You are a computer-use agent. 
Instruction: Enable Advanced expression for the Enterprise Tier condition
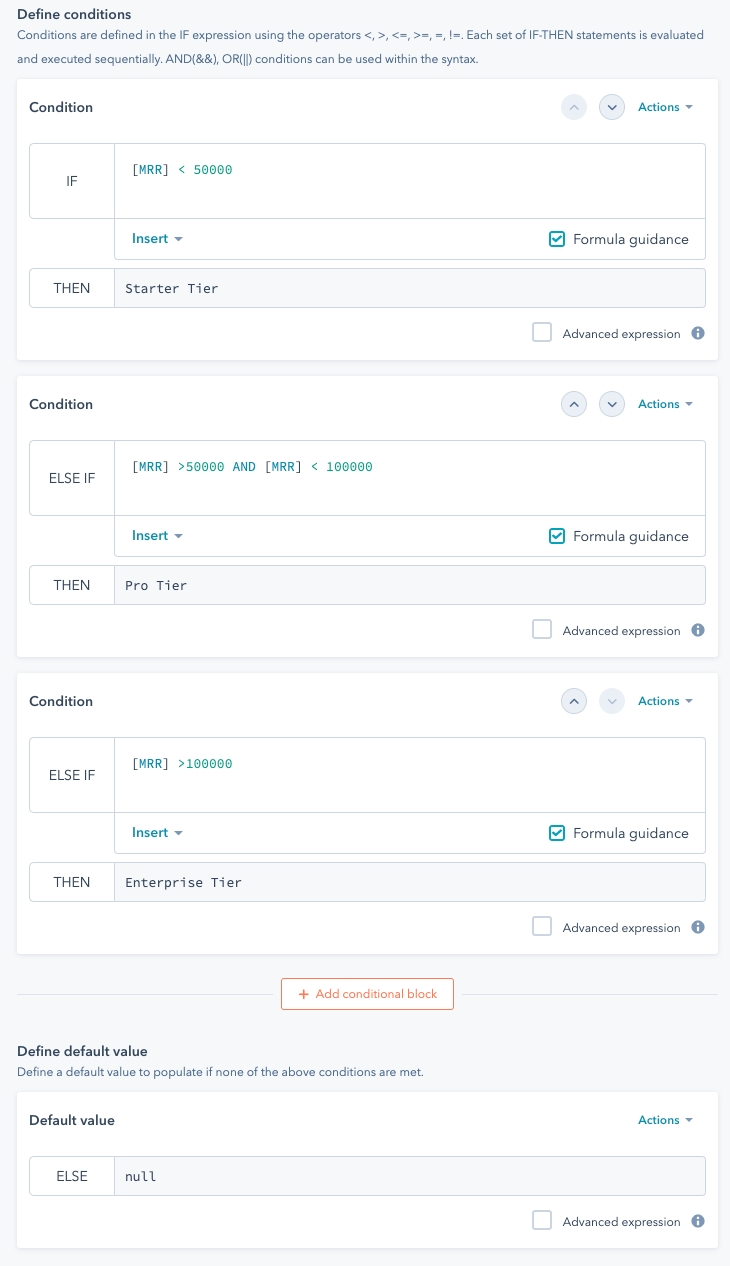pos(541,926)
